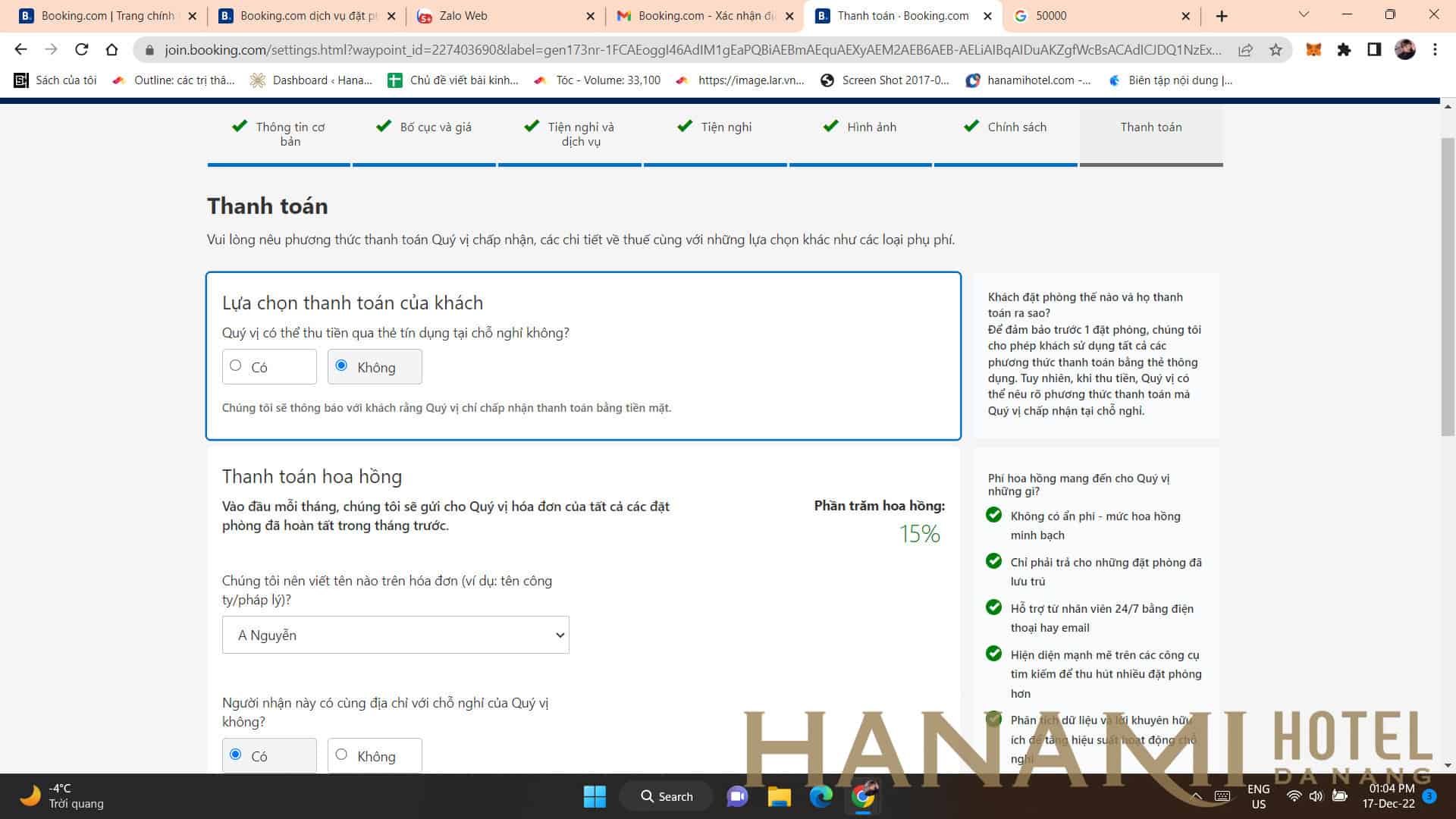Screen dimensions: 1456x819
Task: Click the page vertical scrollbar thumb
Action: (x=1448, y=287)
